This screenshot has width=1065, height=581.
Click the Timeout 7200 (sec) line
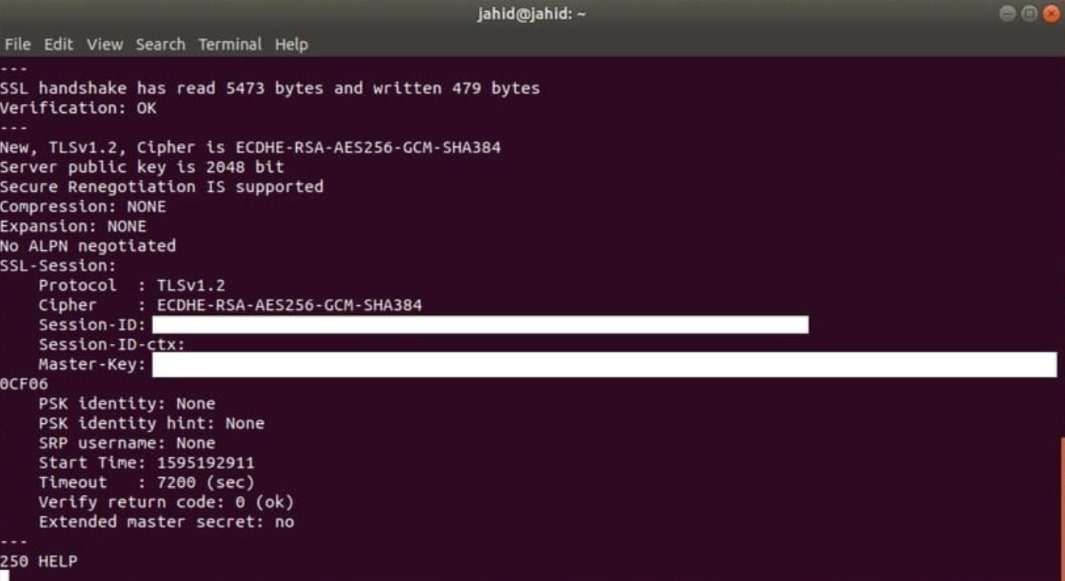pos(146,482)
